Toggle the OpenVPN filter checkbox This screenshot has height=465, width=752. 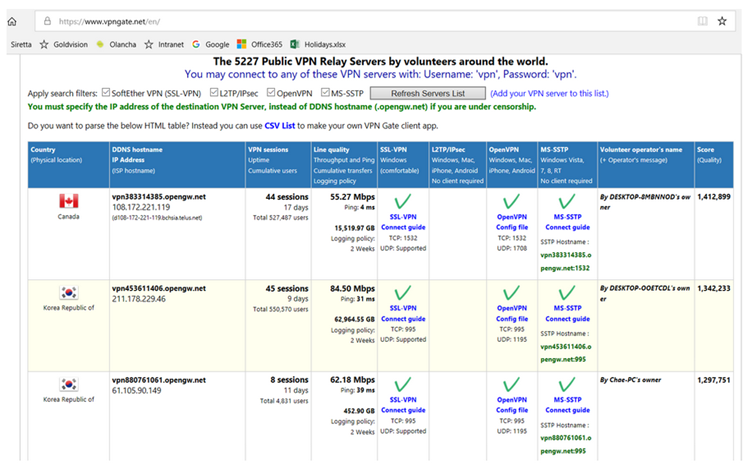click(x=271, y=93)
